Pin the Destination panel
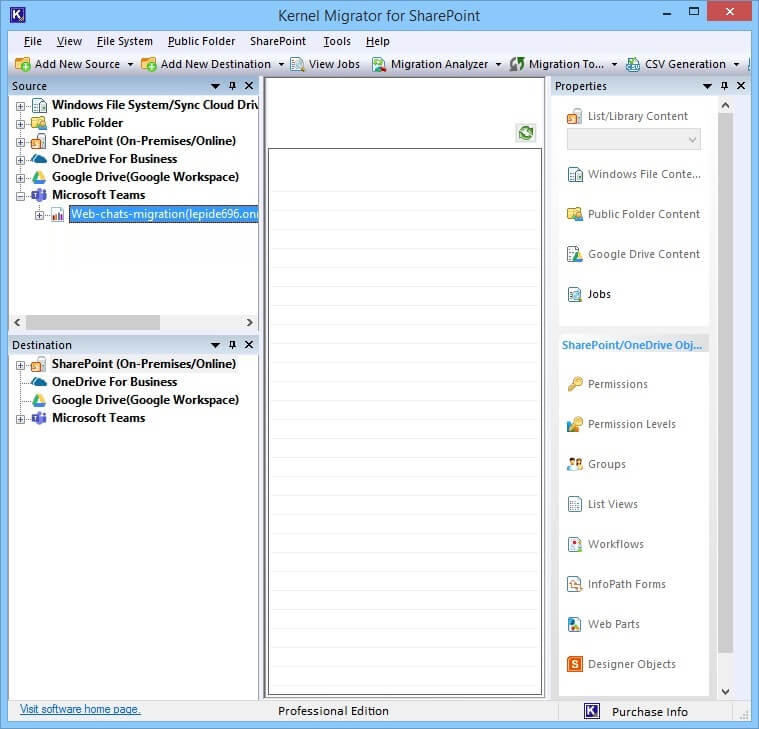Image resolution: width=759 pixels, height=729 pixels. click(232, 345)
